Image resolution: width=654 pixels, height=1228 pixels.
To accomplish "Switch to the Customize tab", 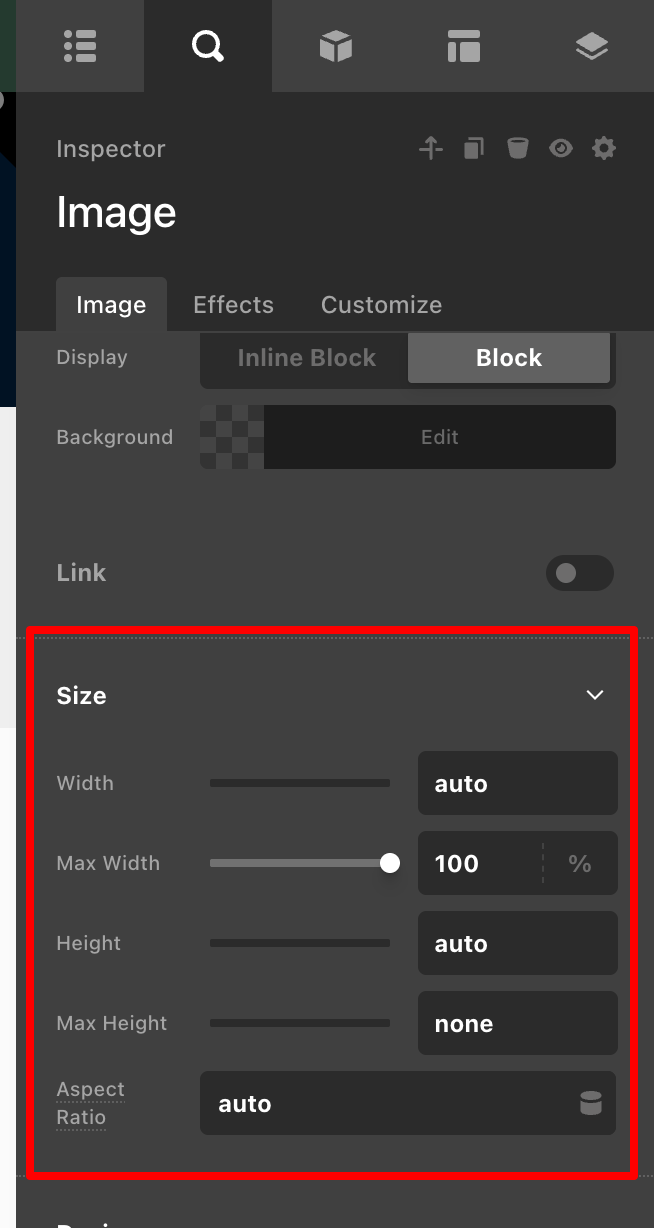I will pos(381,305).
